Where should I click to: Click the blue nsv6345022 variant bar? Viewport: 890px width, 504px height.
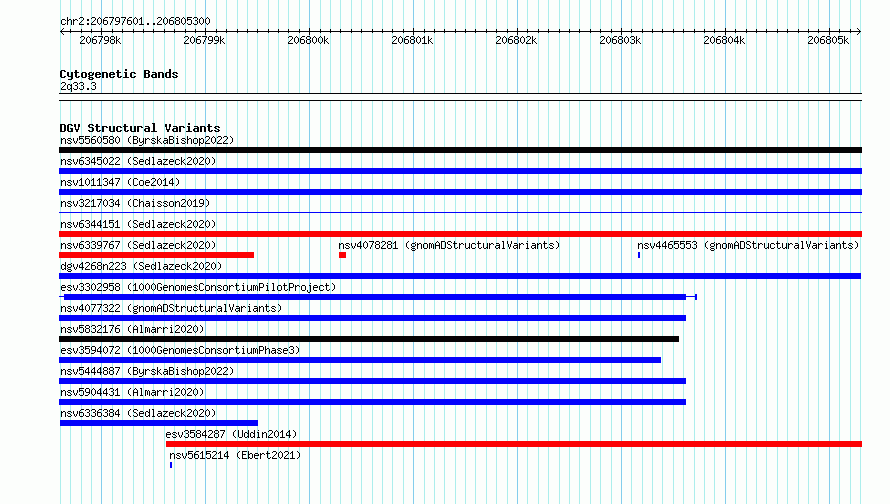460,171
